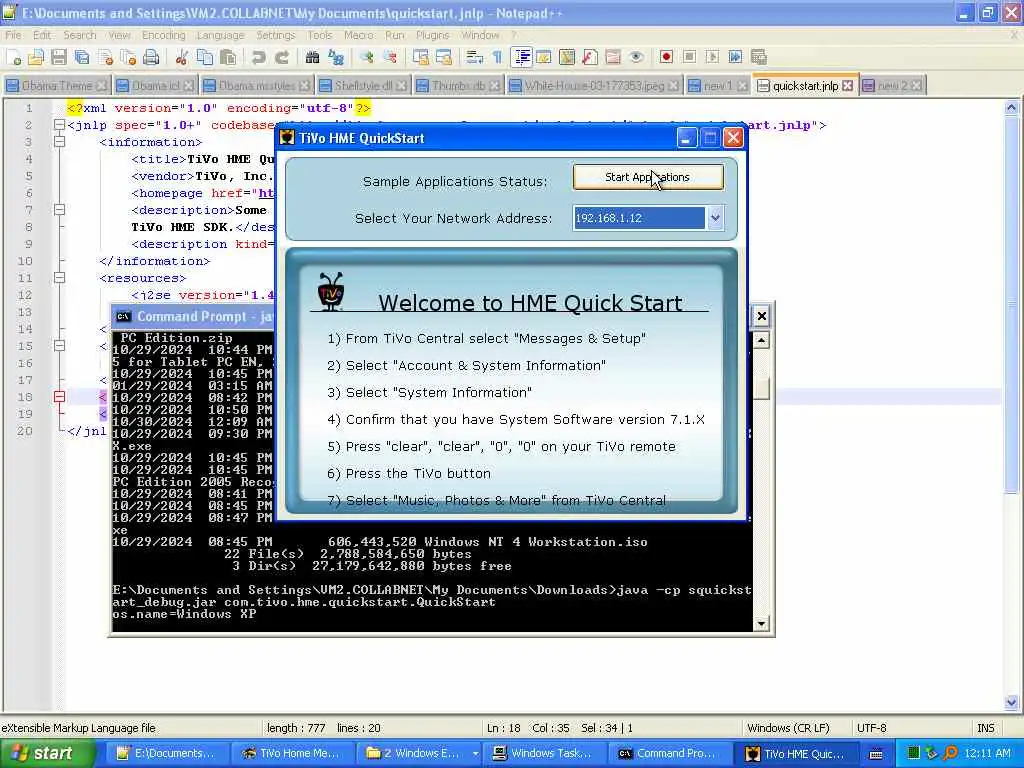Switch to TiVo Home Media taskbar button
Screen dimensions: 1024x768
coord(292,753)
